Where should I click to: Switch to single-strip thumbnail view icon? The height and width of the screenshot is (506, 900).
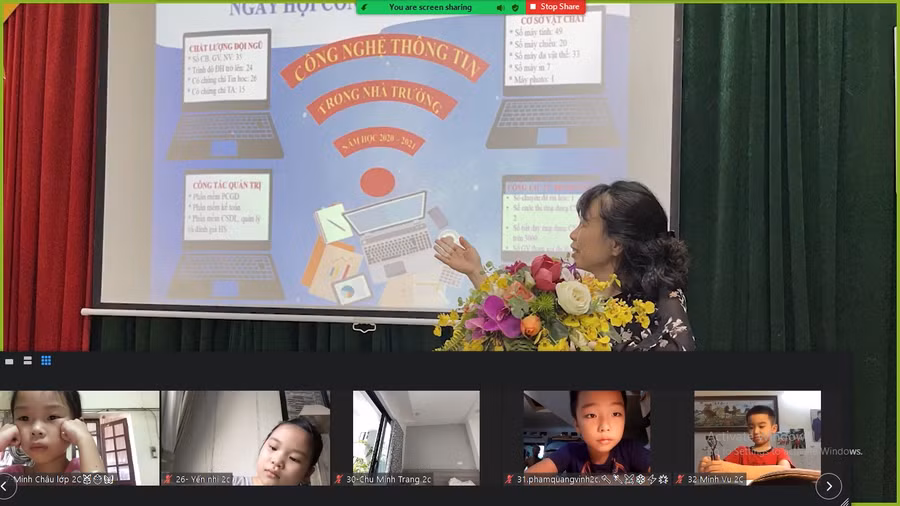pyautogui.click(x=9, y=361)
